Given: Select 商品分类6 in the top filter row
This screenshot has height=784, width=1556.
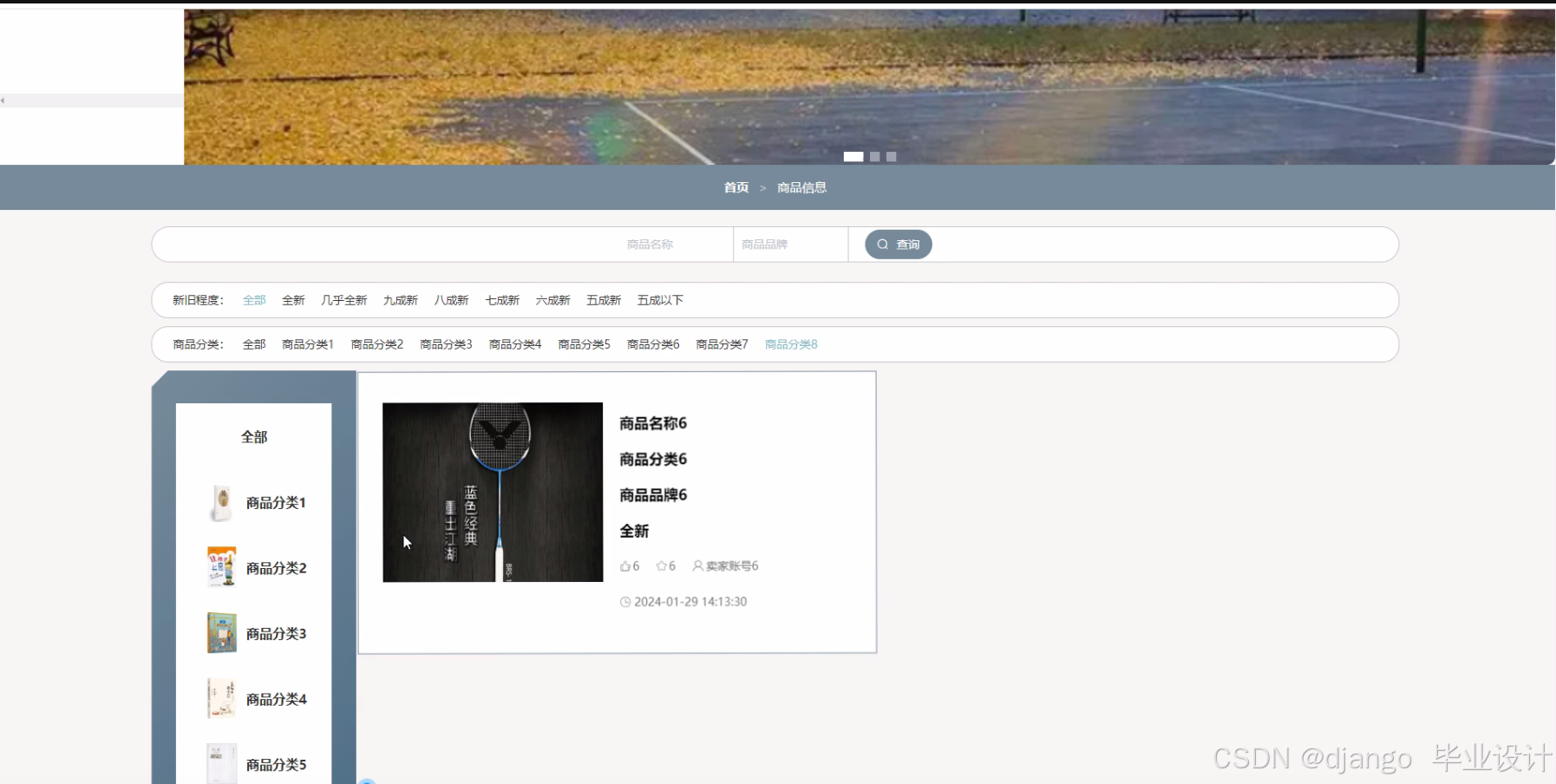Looking at the screenshot, I should point(653,344).
